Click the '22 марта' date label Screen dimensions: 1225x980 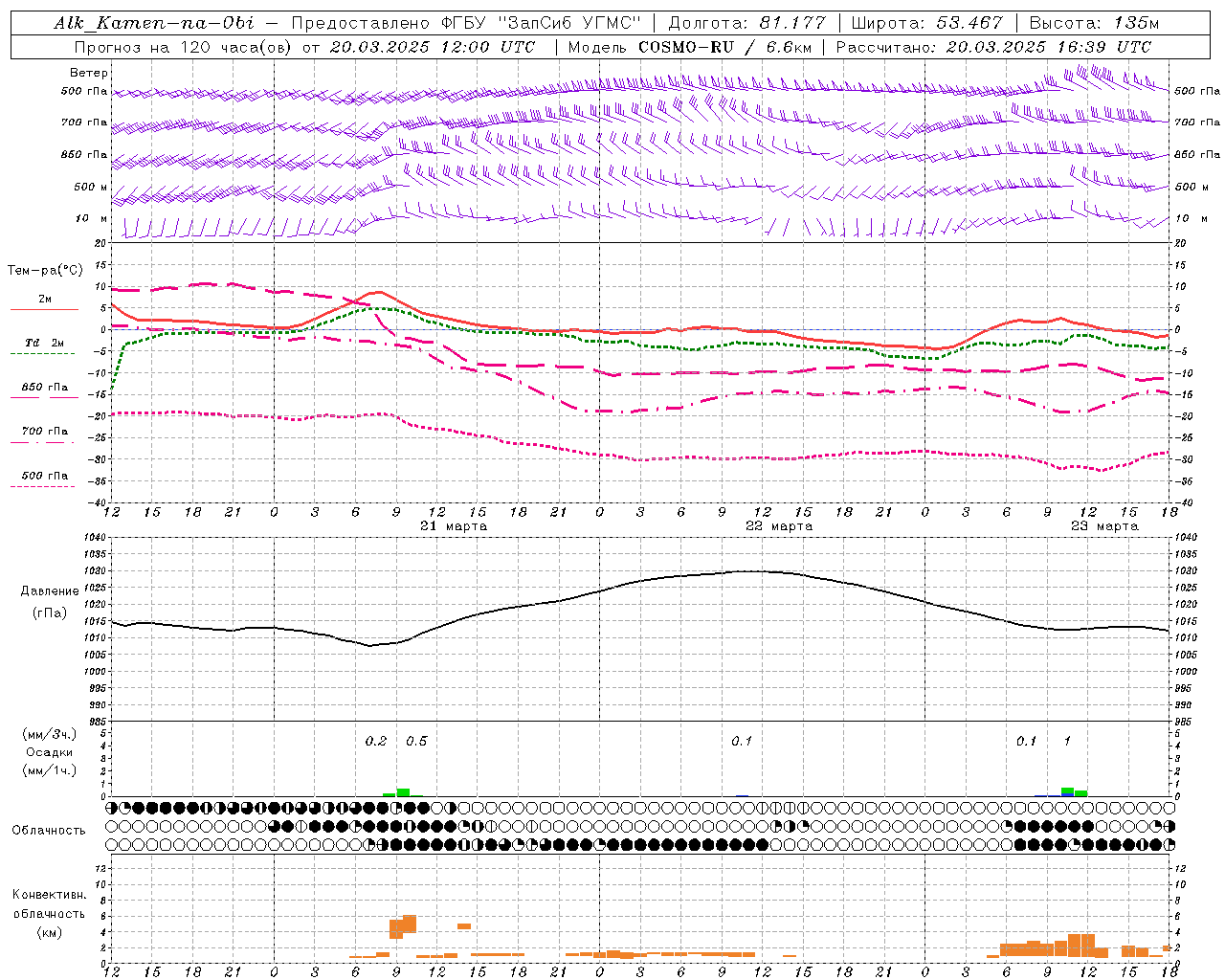pyautogui.click(x=779, y=526)
